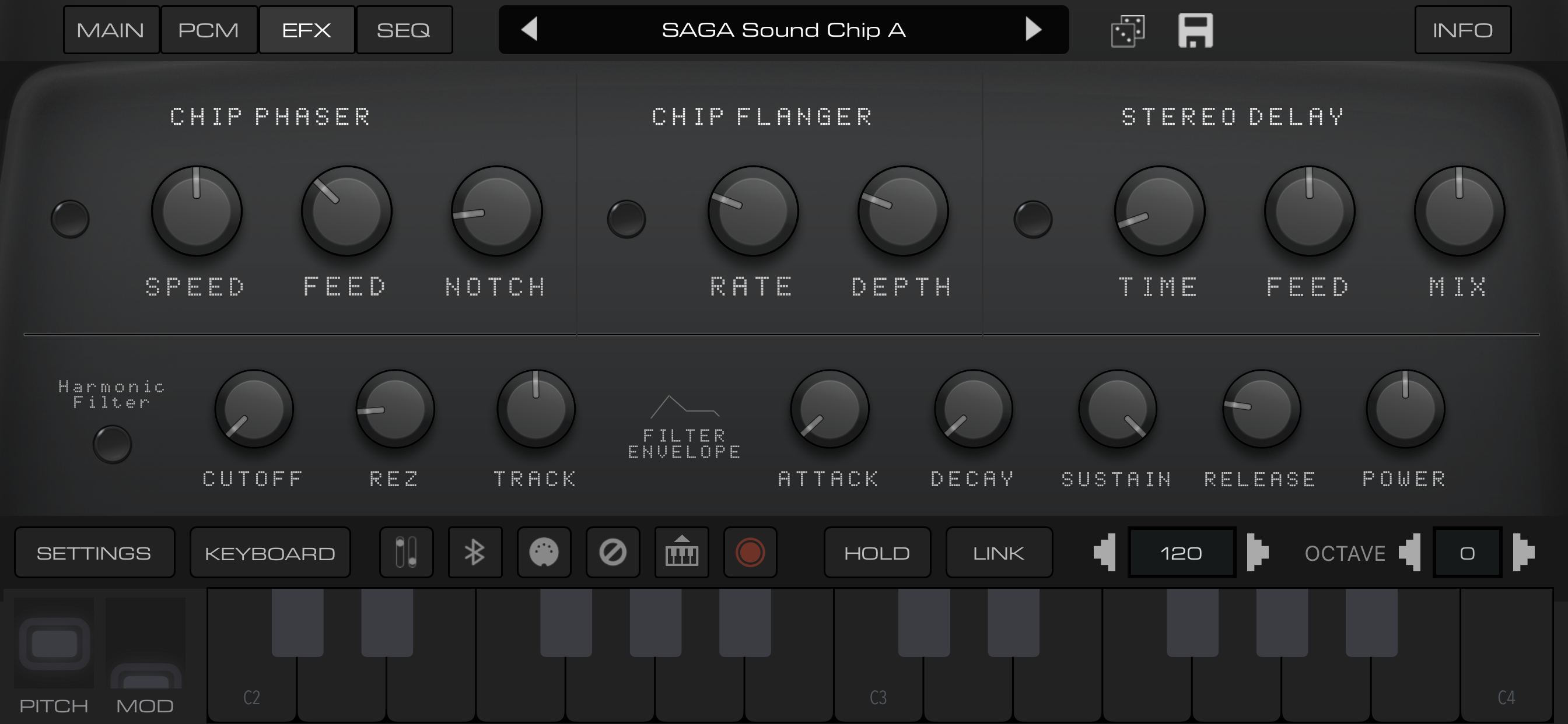
Task: Start recording with the red record icon
Action: 750,552
